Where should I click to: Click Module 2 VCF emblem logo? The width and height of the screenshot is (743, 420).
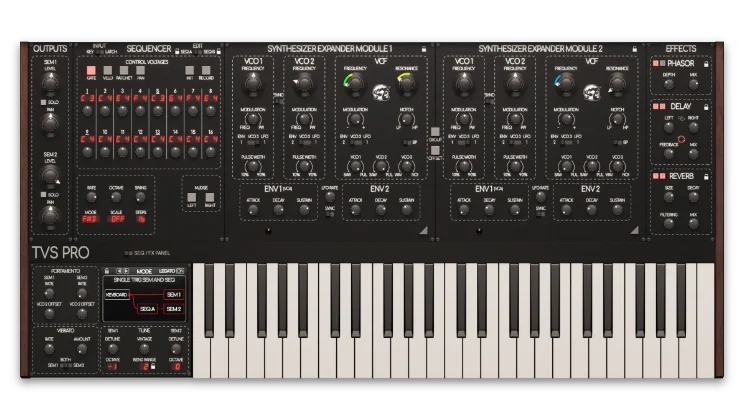(x=592, y=92)
